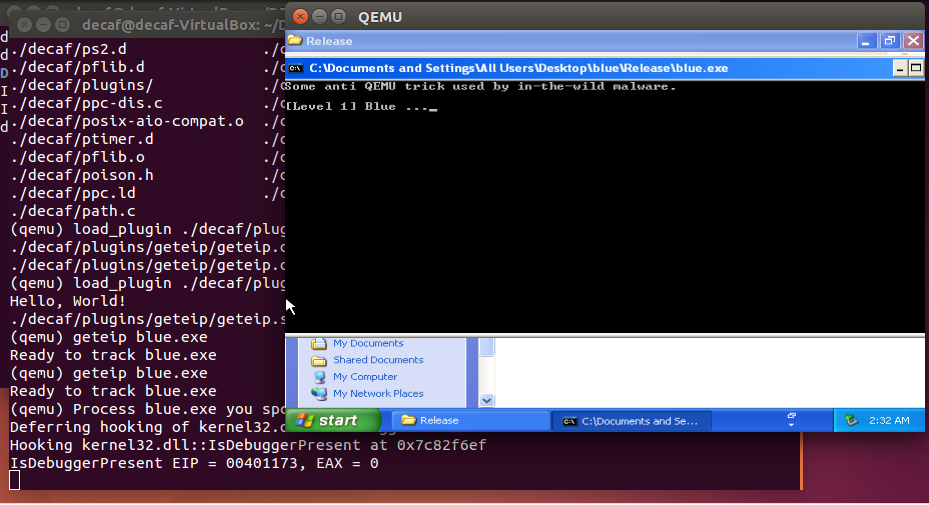Click the My Computer icon
The height and width of the screenshot is (505, 929).
coord(319,377)
